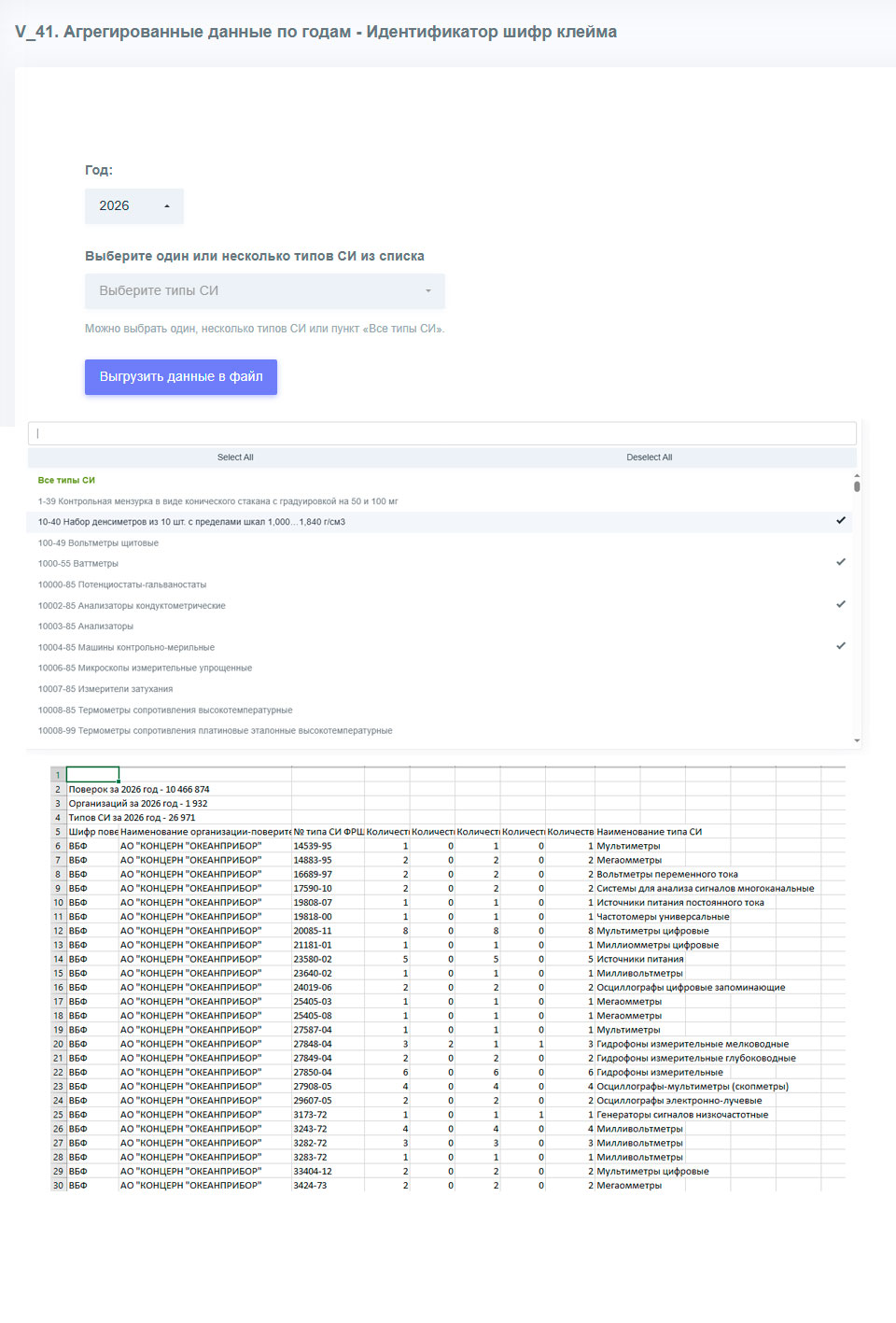This screenshot has width=896, height=1323.
Task: Uncheck '10002-85 Анализаторы кондуктометрические' checkmark
Action: pos(840,604)
